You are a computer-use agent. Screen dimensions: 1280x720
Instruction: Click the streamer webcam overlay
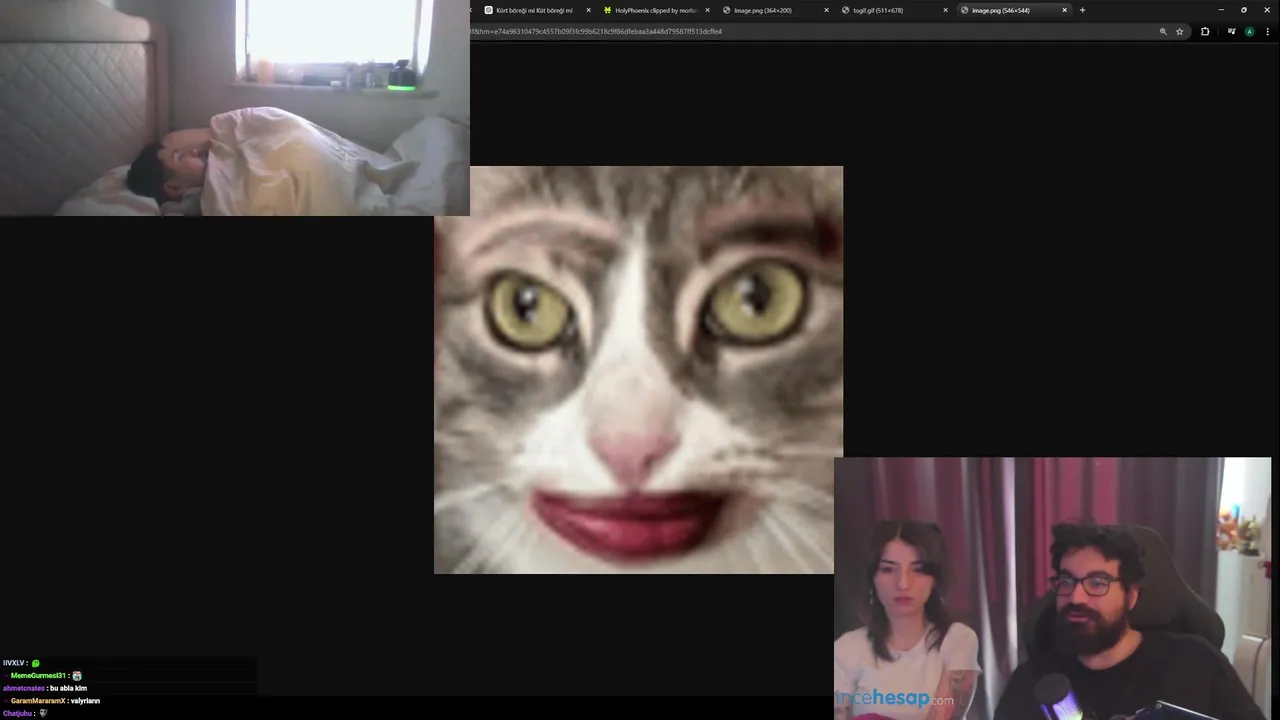1052,589
